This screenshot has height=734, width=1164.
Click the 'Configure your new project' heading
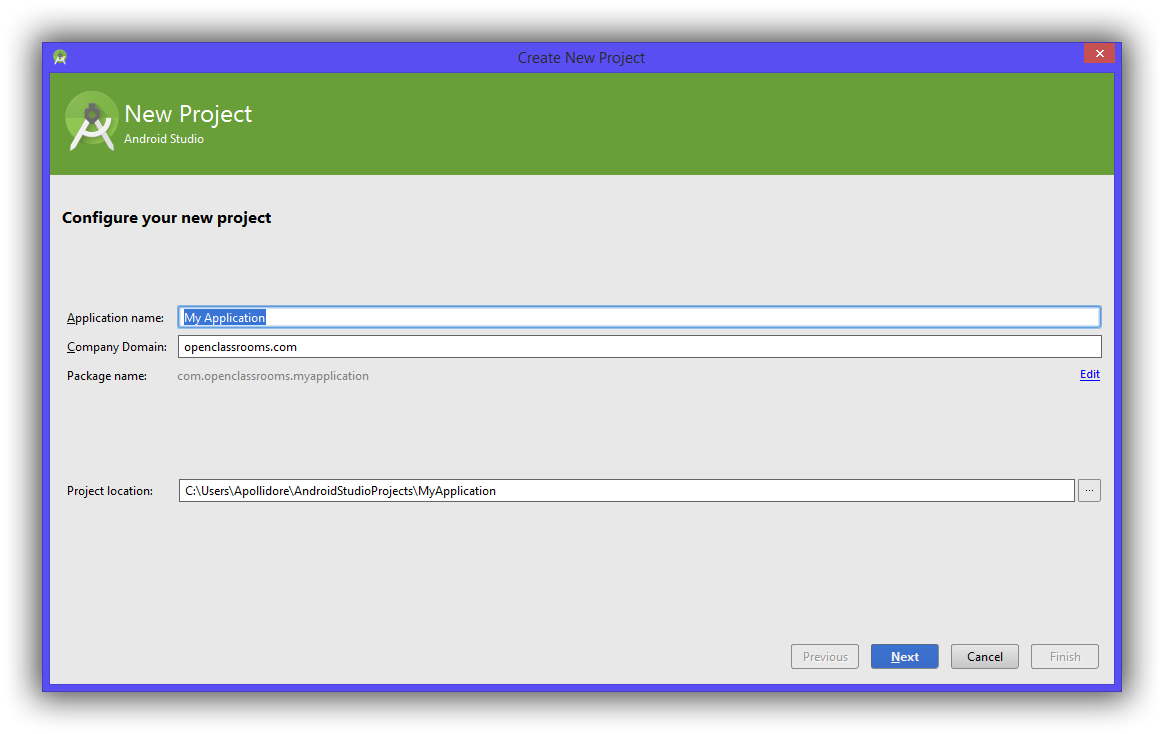[x=167, y=218]
